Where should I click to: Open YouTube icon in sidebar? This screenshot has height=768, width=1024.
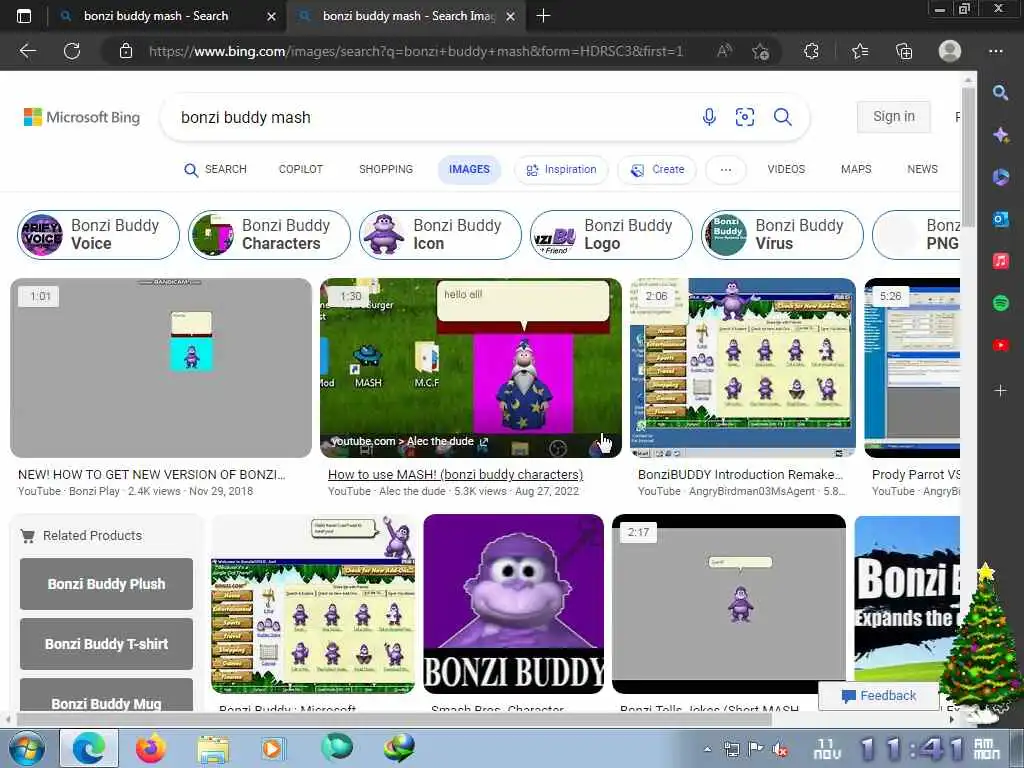[1000, 345]
